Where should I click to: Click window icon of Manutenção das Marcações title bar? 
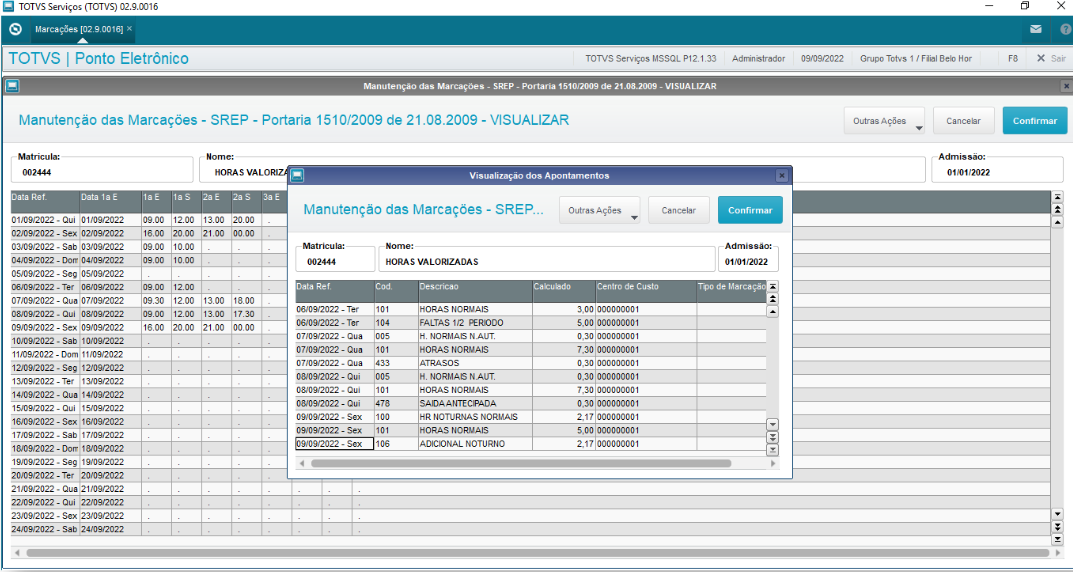(12, 86)
